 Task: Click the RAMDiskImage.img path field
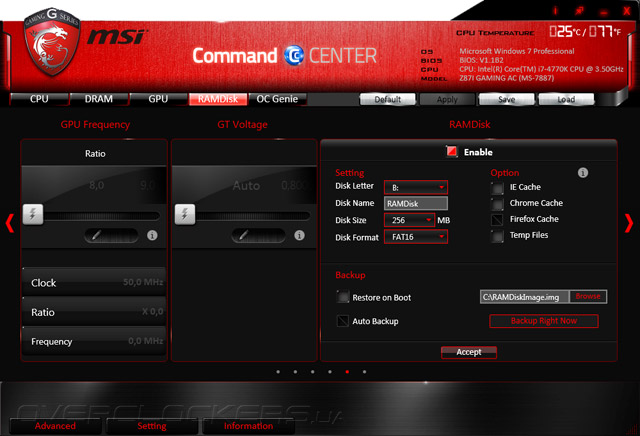click(x=524, y=297)
